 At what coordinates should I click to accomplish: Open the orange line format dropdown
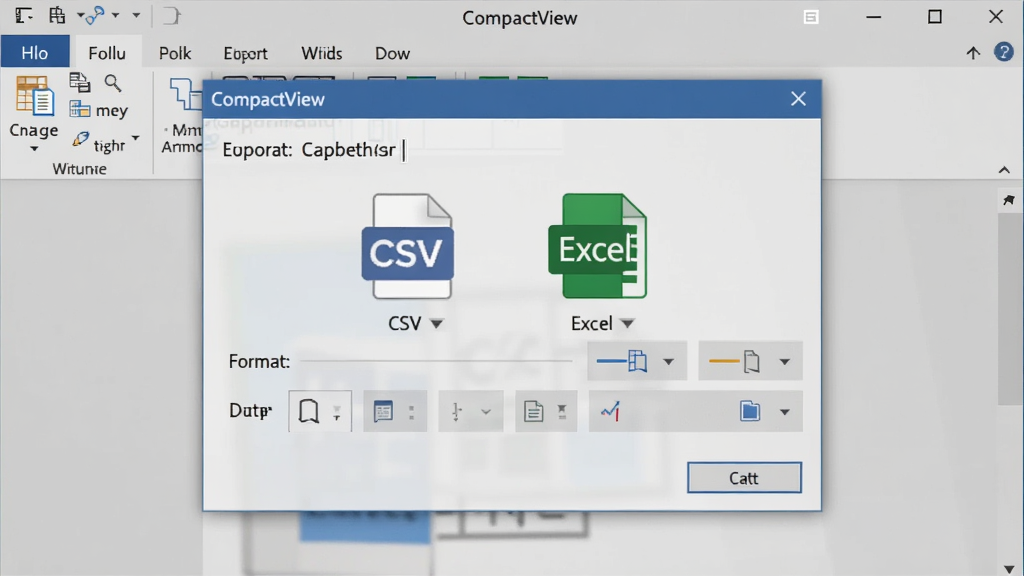click(x=784, y=361)
